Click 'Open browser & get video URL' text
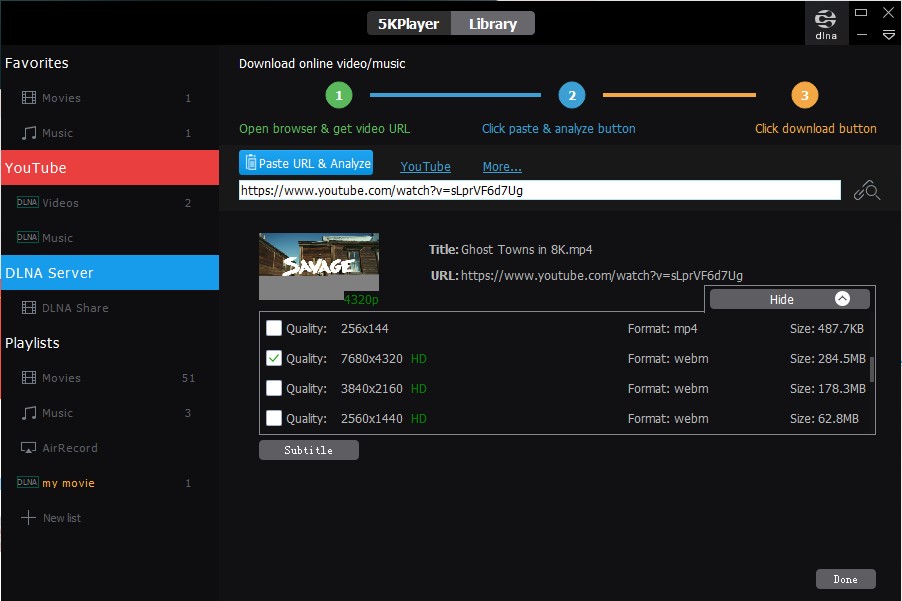This screenshot has height=601, width=902. pyautogui.click(x=324, y=128)
